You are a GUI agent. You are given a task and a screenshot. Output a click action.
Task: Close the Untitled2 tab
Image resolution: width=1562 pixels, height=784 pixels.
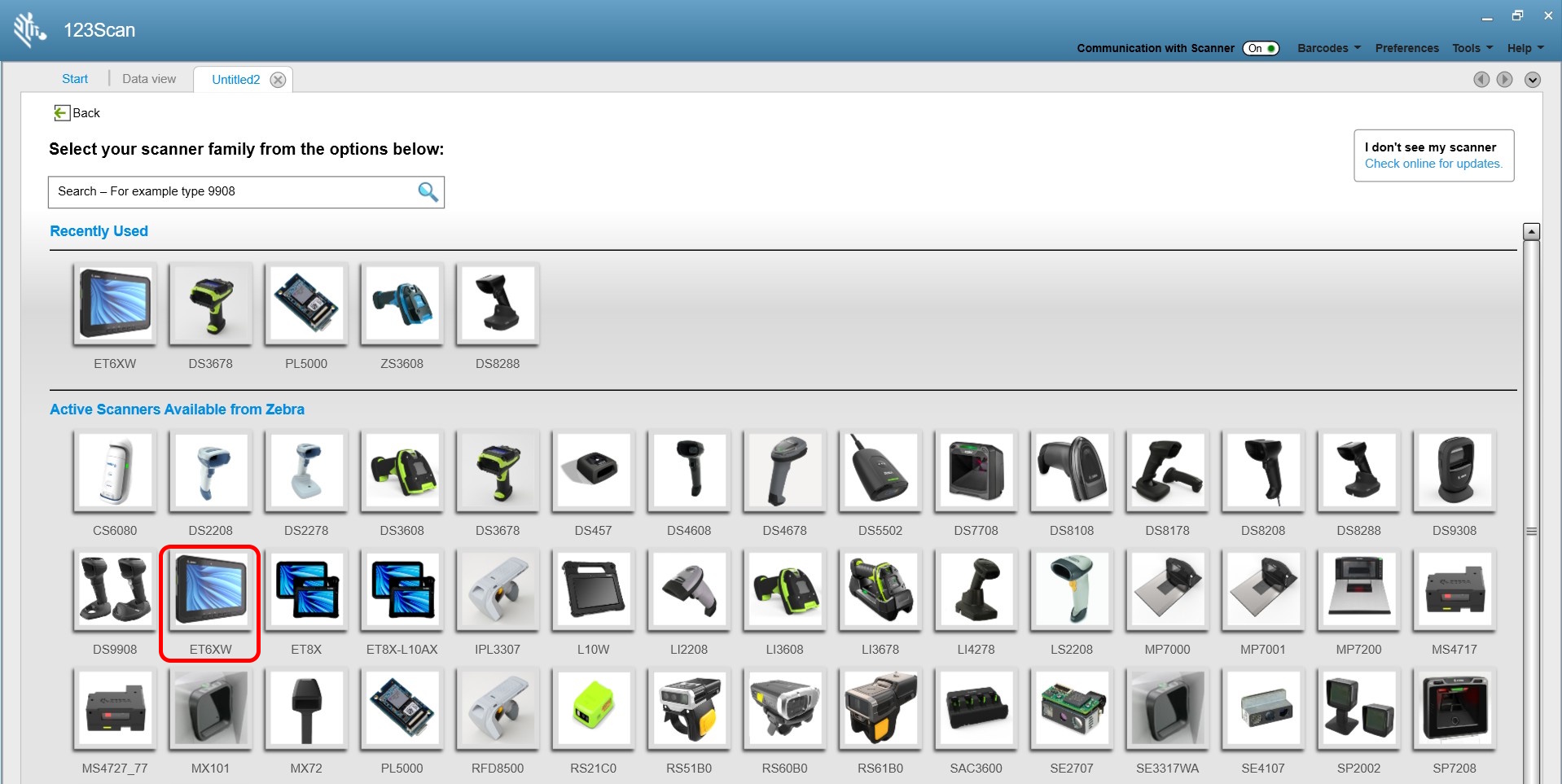[x=278, y=80]
